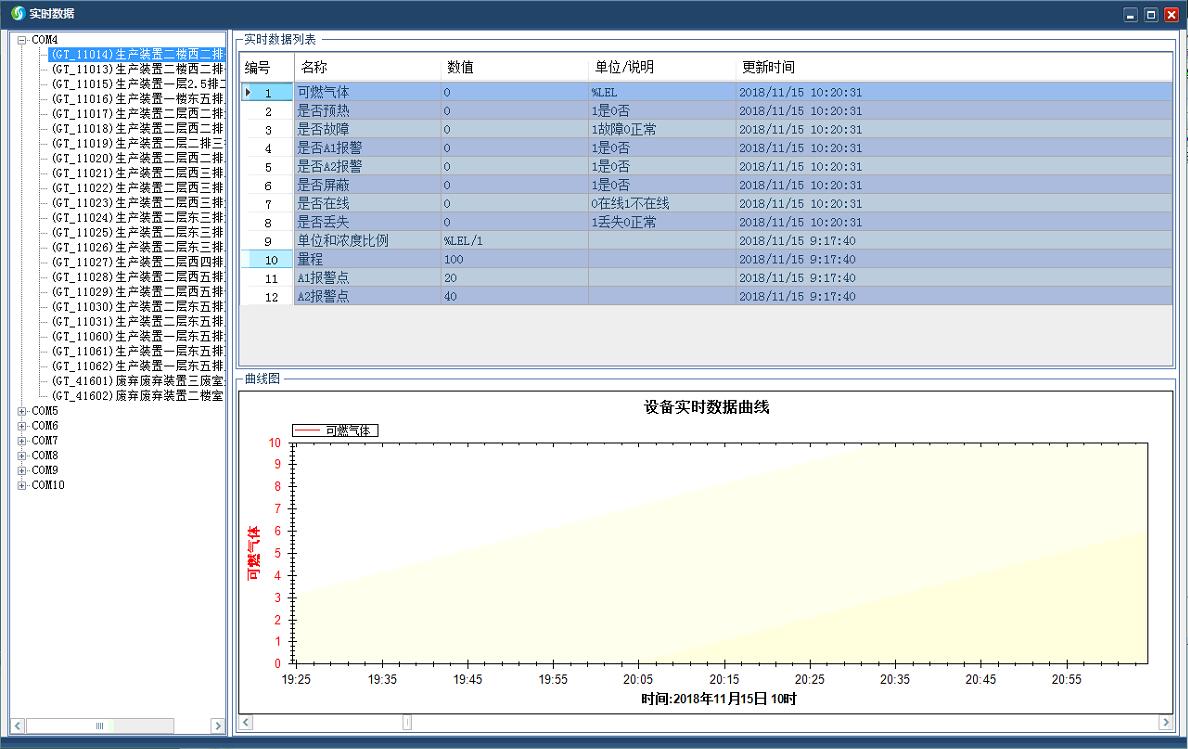Click the right arrow of tree scrollbar
Image resolution: width=1188 pixels, height=749 pixels.
(217, 725)
